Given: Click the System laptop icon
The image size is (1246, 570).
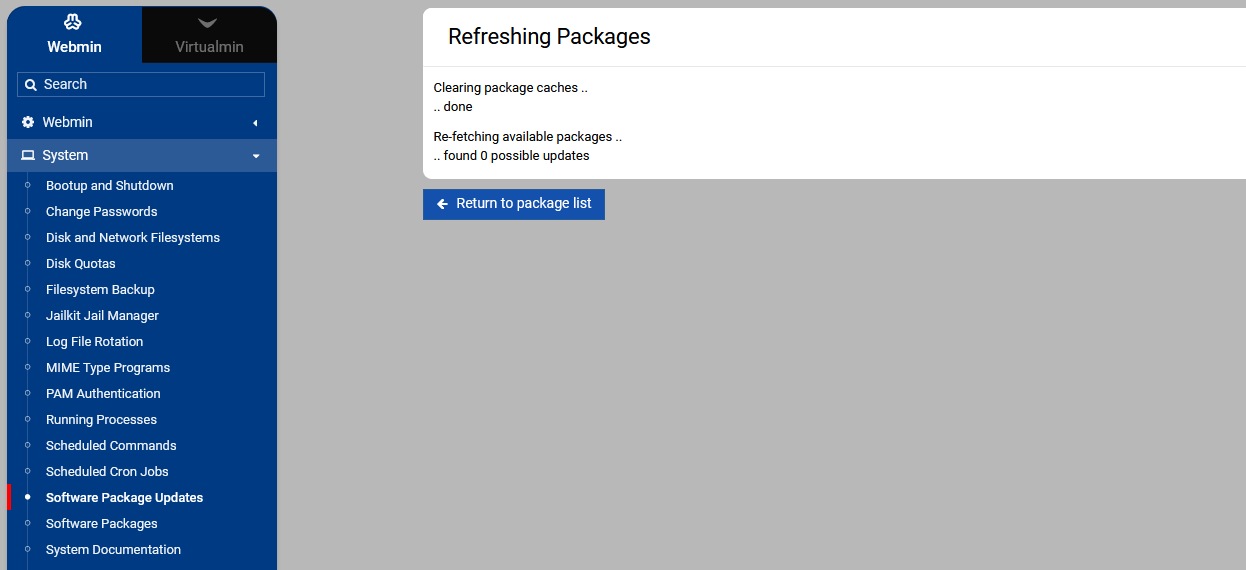Looking at the screenshot, I should [28, 155].
